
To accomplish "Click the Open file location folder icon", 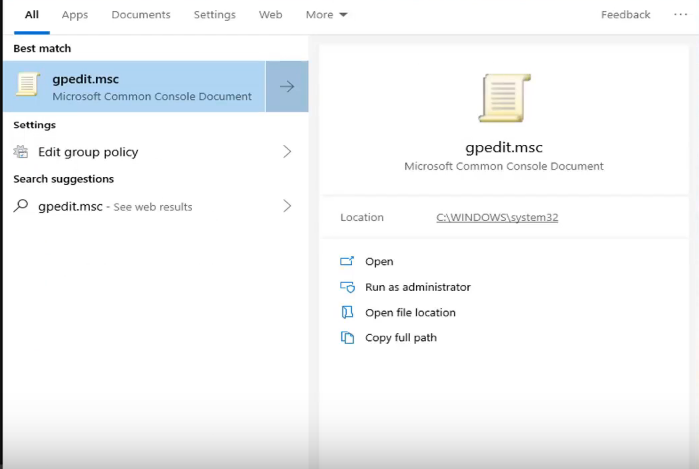I will [x=347, y=312].
